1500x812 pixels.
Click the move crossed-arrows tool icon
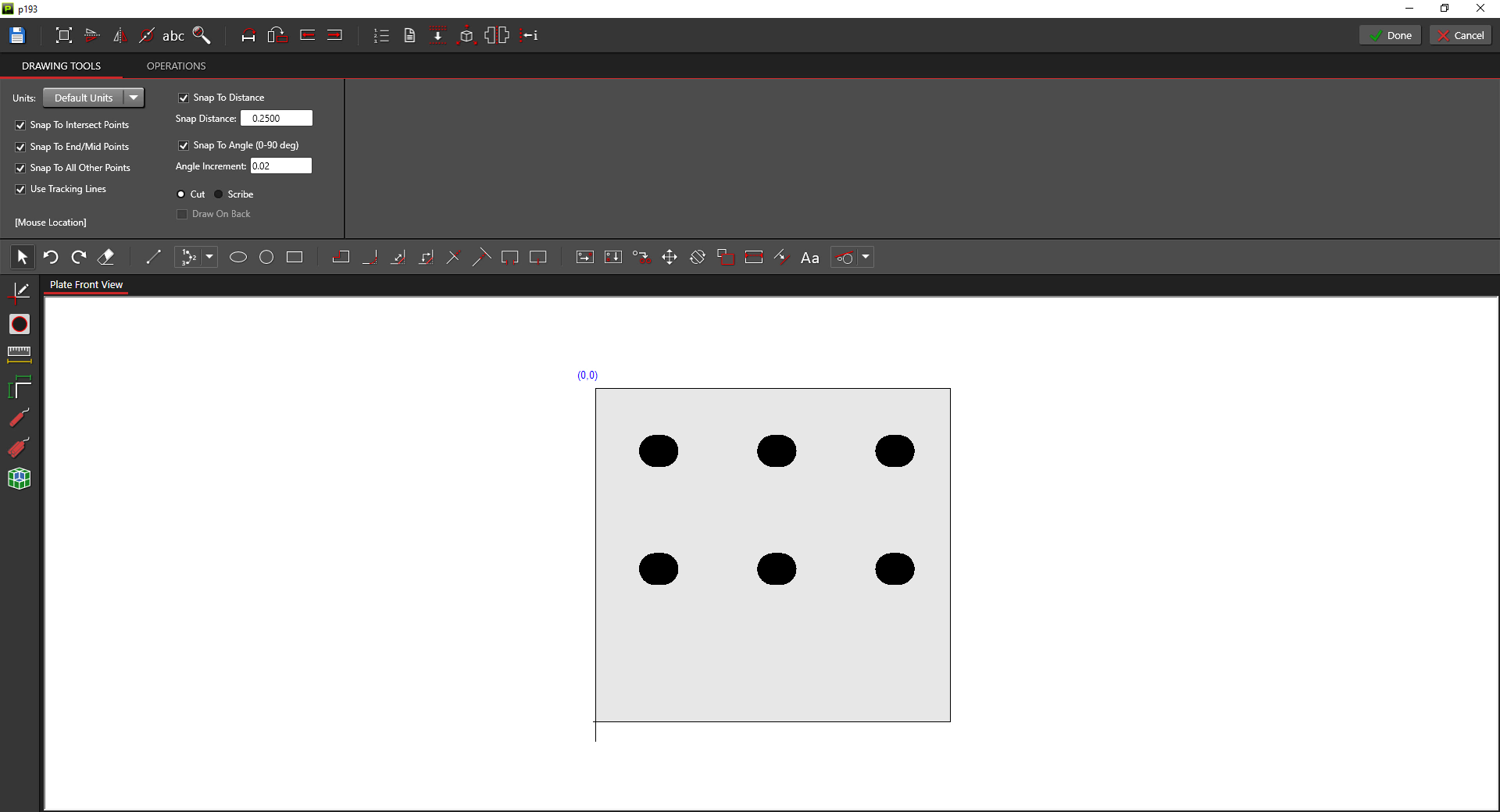[670, 257]
